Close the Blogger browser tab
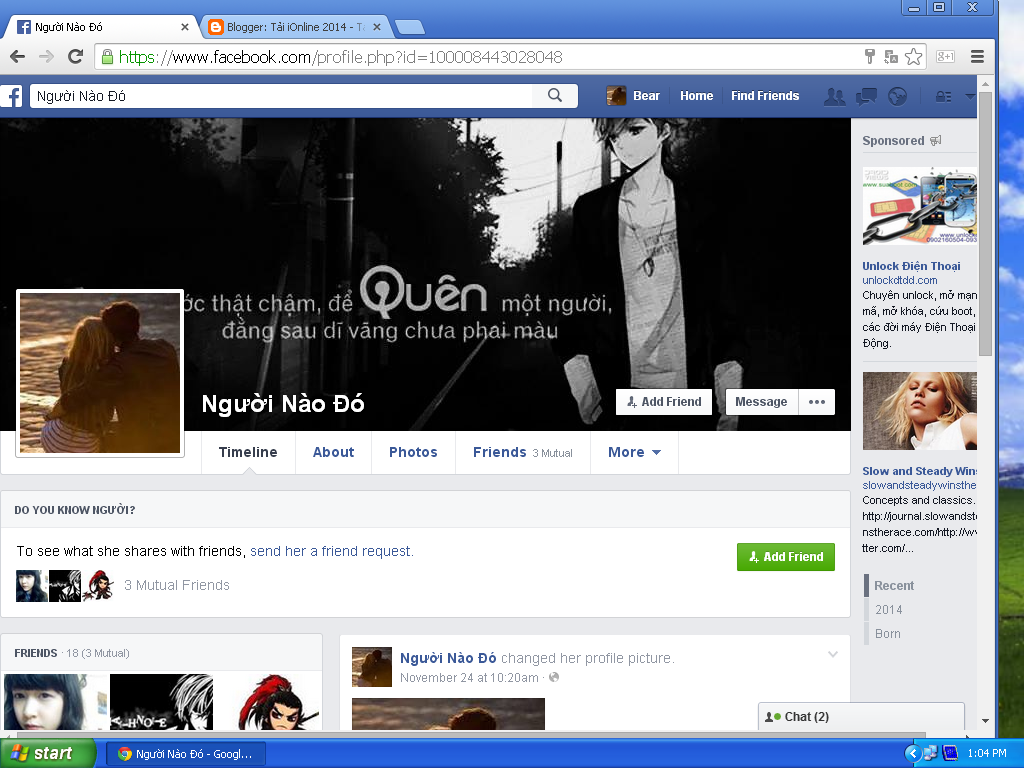1024x768 pixels. (377, 27)
